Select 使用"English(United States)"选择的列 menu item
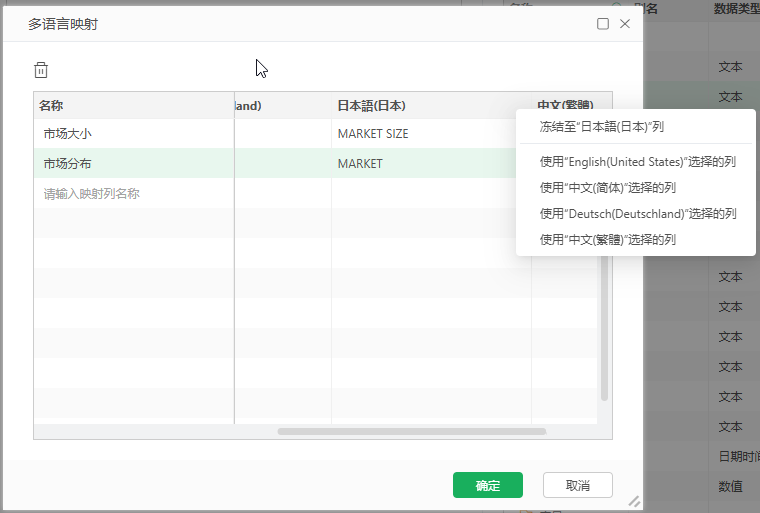This screenshot has height=513, width=760. (x=637, y=161)
